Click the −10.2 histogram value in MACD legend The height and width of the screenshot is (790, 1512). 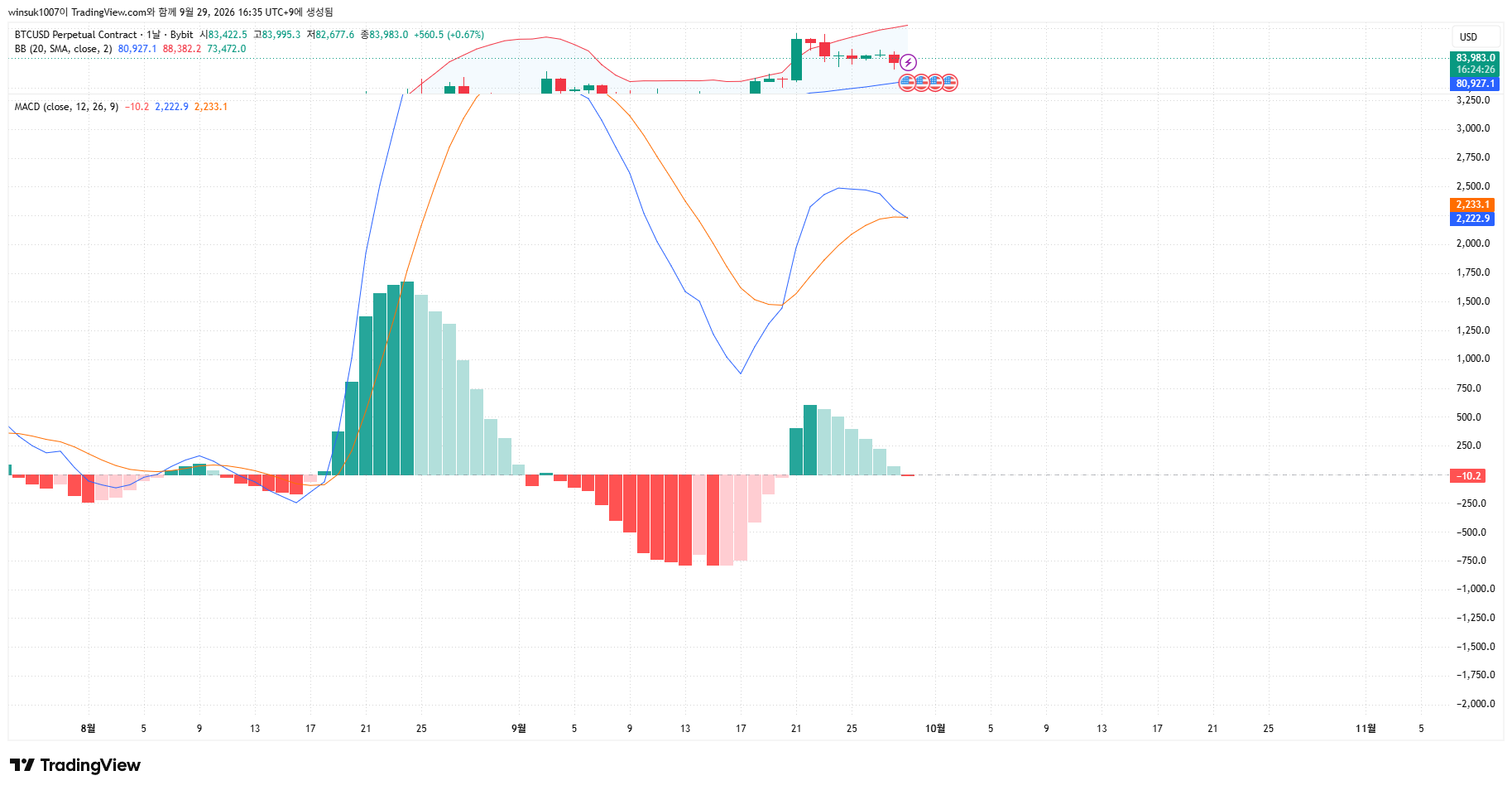pos(137,107)
